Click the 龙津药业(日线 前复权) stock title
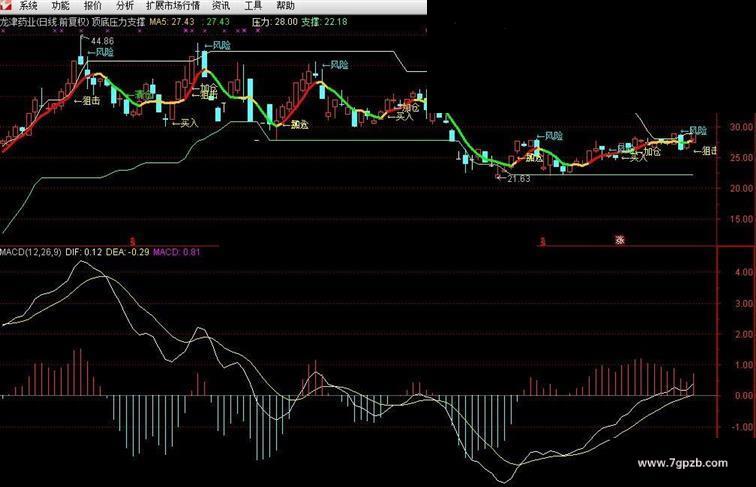The height and width of the screenshot is (487, 756). point(45,22)
